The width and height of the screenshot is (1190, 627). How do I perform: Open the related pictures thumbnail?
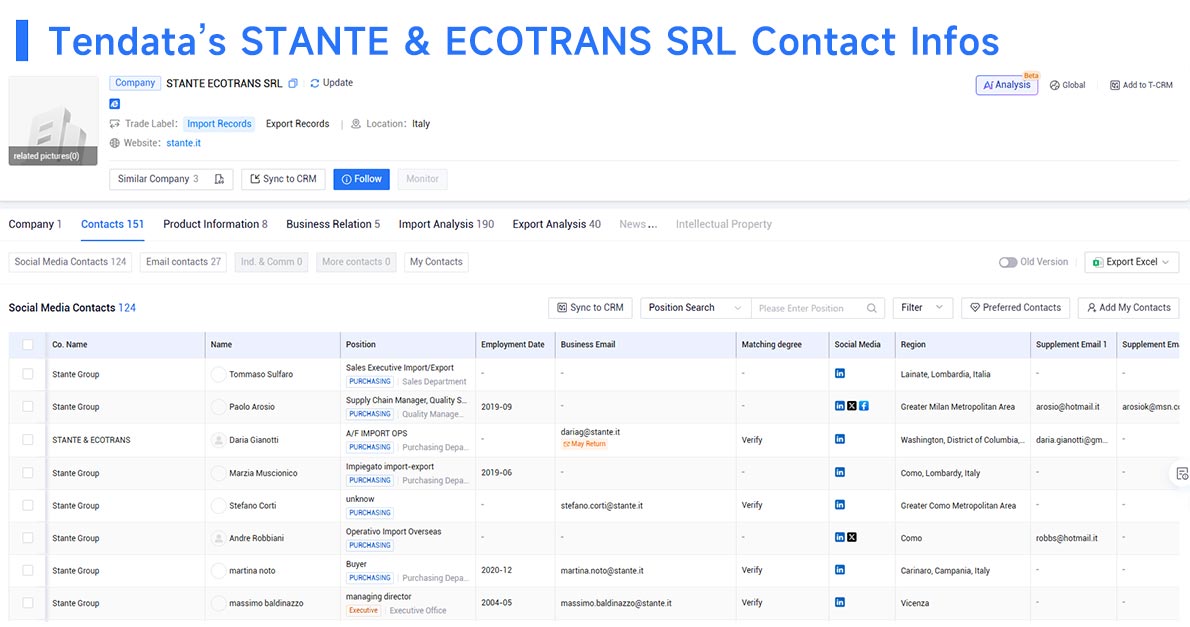tap(53, 121)
